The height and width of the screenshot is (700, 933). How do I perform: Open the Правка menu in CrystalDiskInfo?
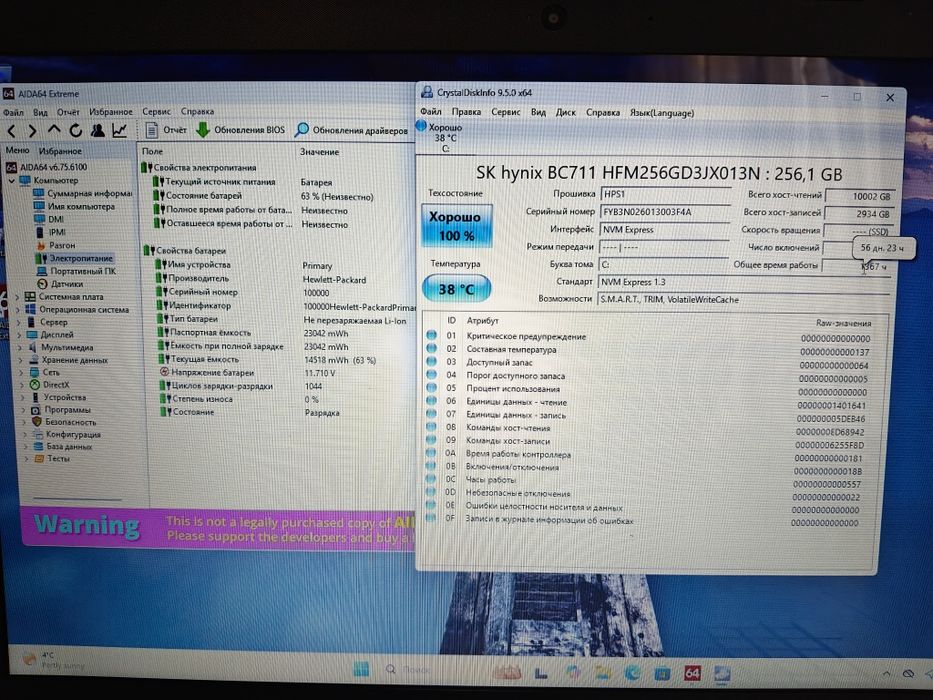pos(466,111)
